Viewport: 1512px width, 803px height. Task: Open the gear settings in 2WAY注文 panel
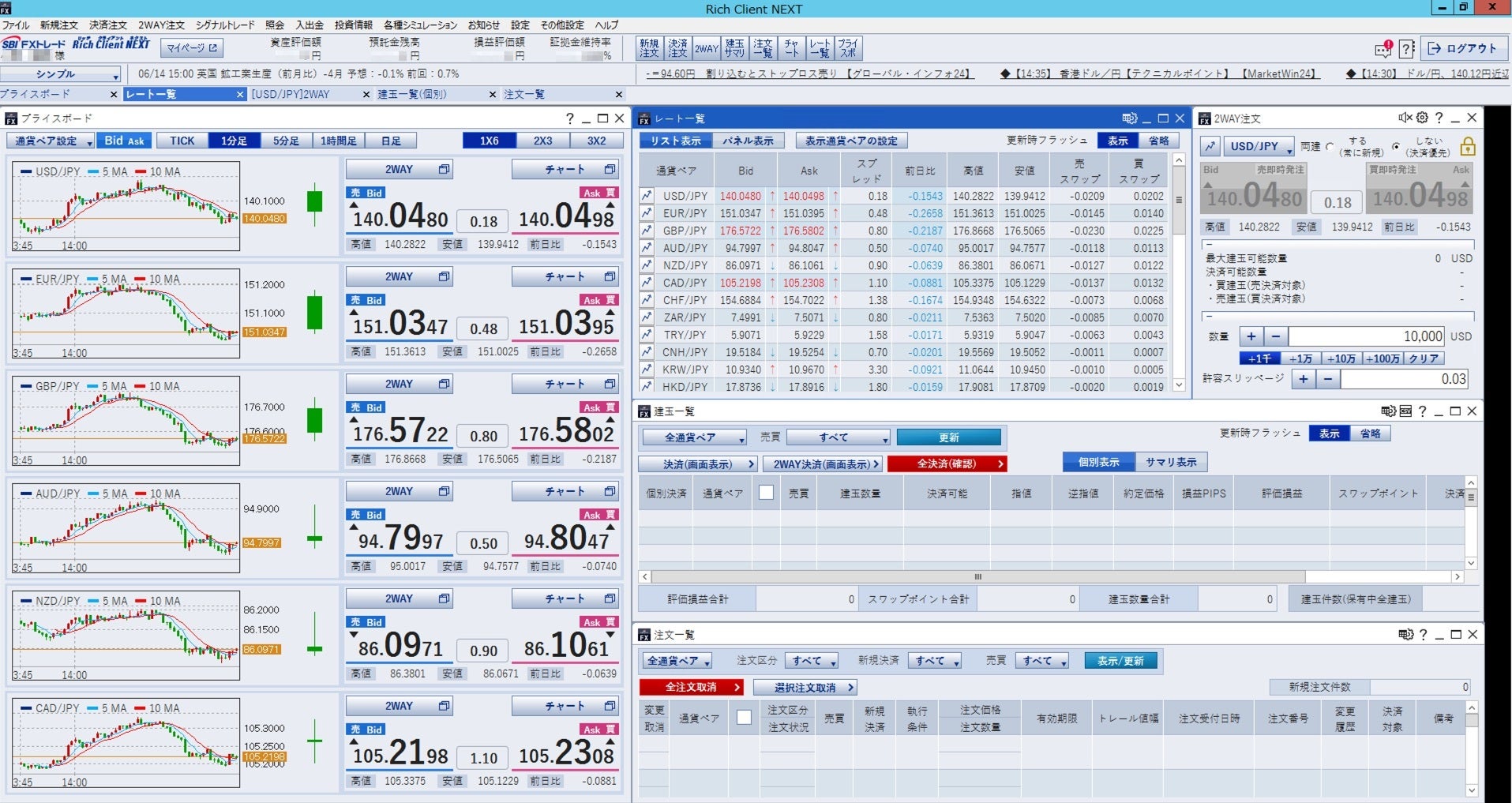point(1422,118)
